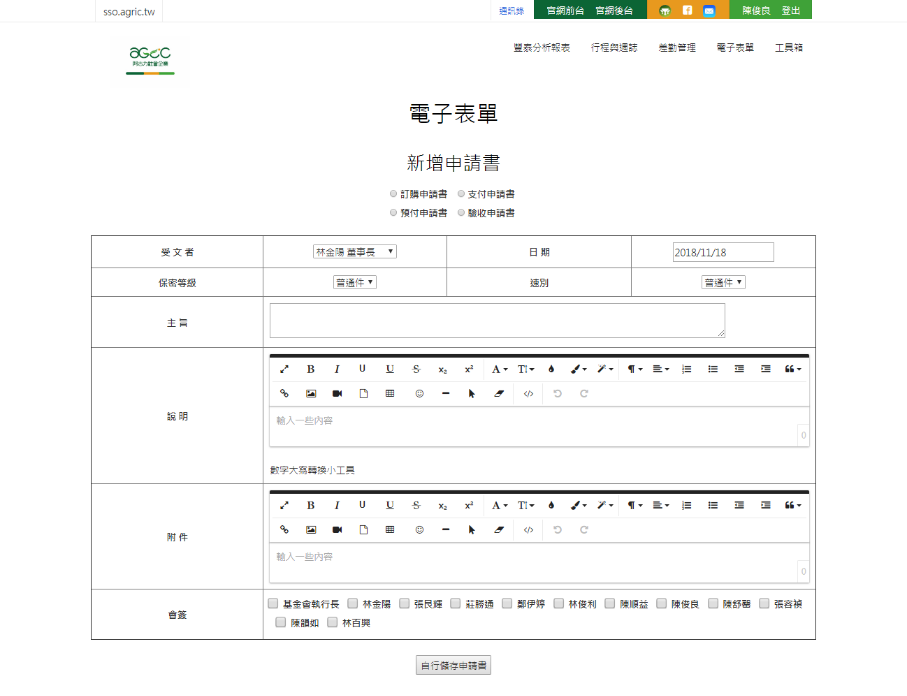
Task: Click the 自行保存申請書 button
Action: click(x=453, y=665)
